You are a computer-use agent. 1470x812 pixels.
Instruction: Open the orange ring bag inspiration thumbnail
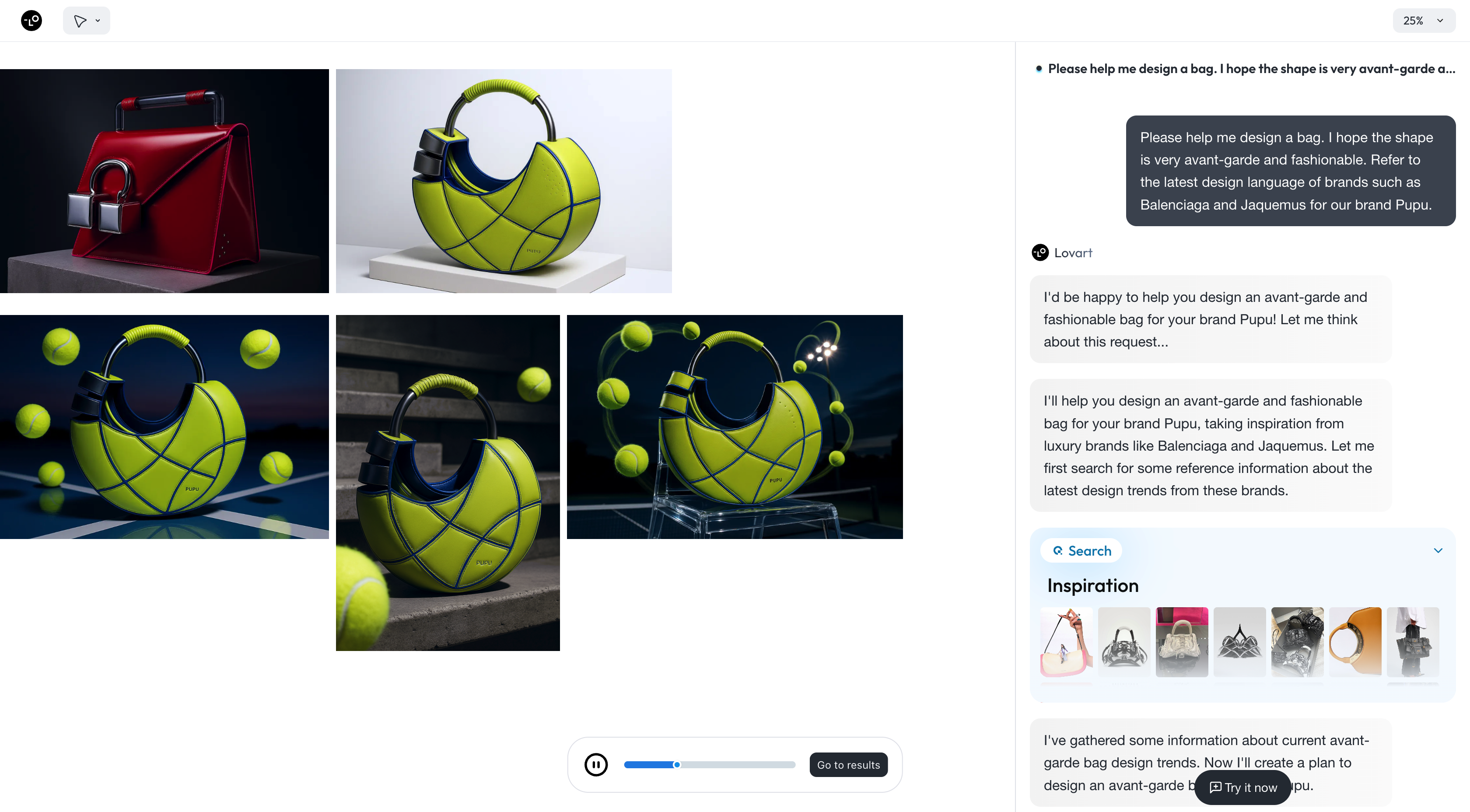point(1355,642)
